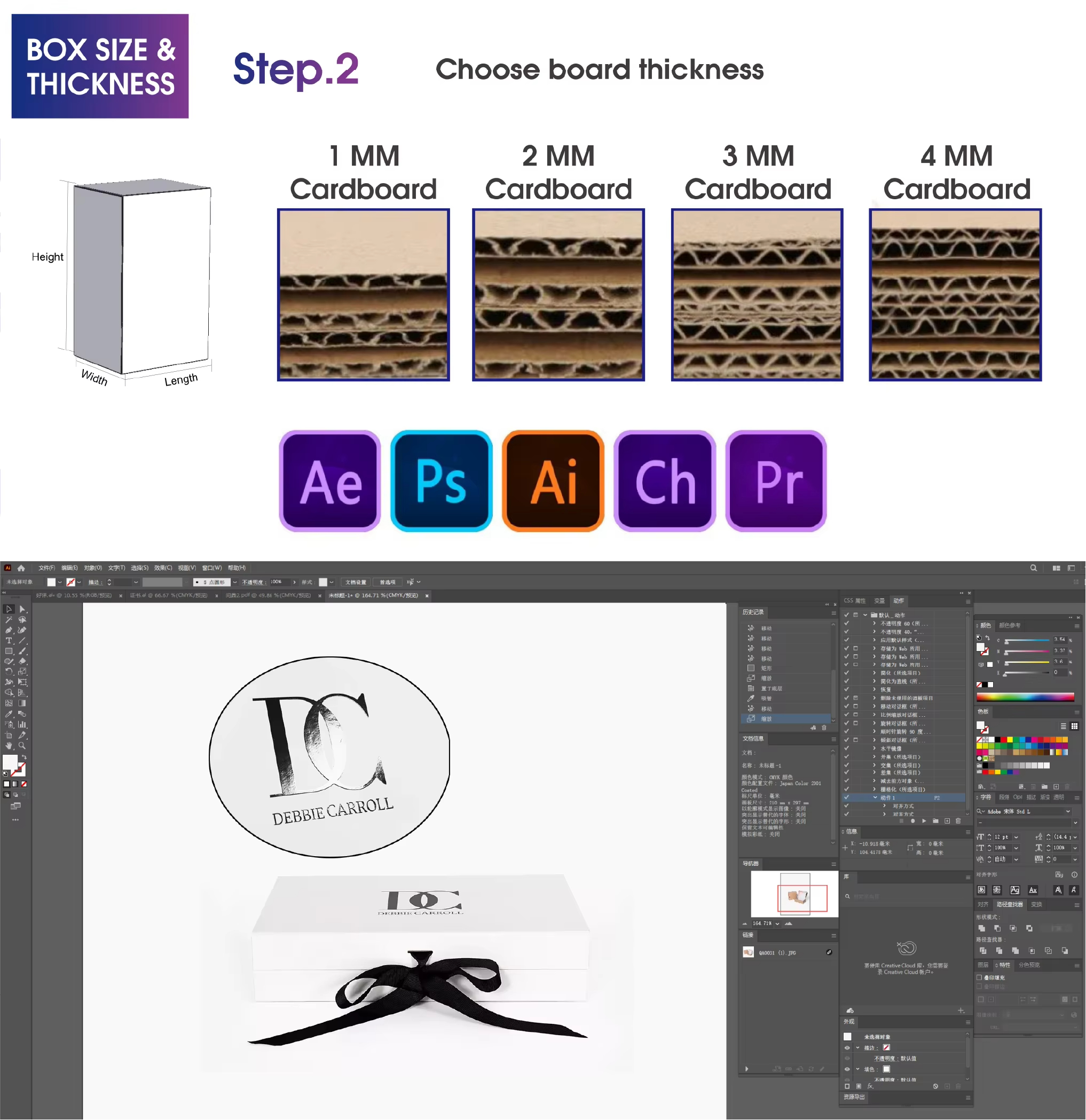The height and width of the screenshot is (1120, 1086).
Task: Open the 效果(C) menu
Action: [163, 568]
